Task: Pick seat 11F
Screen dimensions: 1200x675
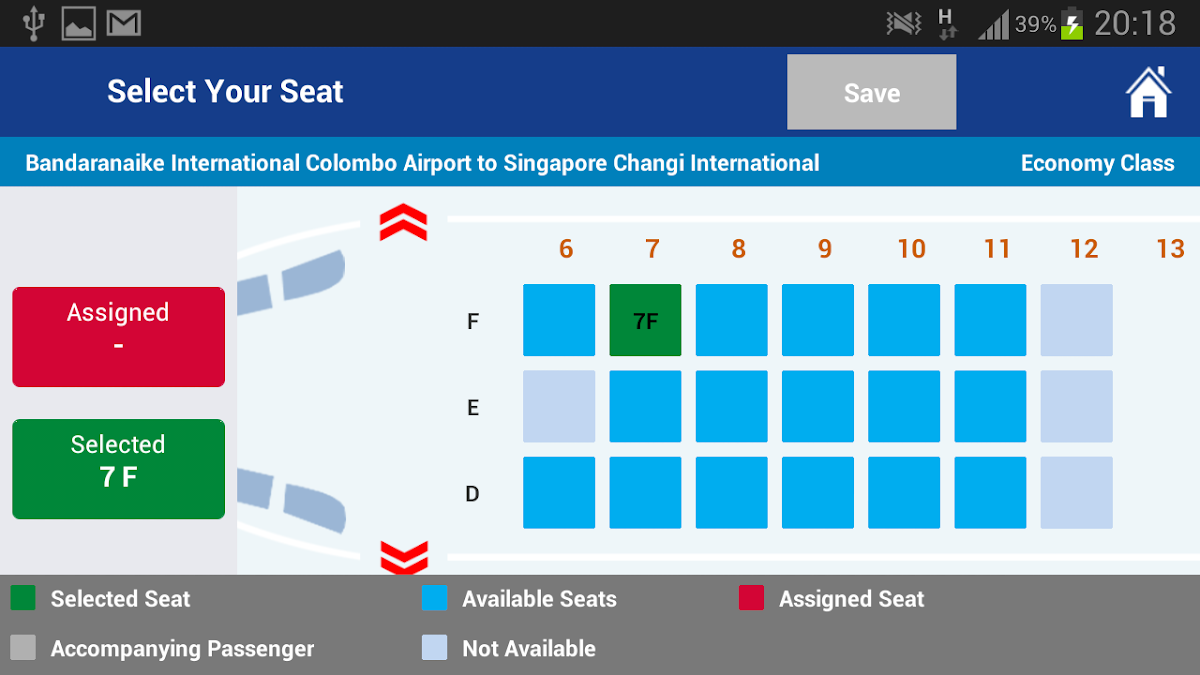Action: [x=990, y=320]
